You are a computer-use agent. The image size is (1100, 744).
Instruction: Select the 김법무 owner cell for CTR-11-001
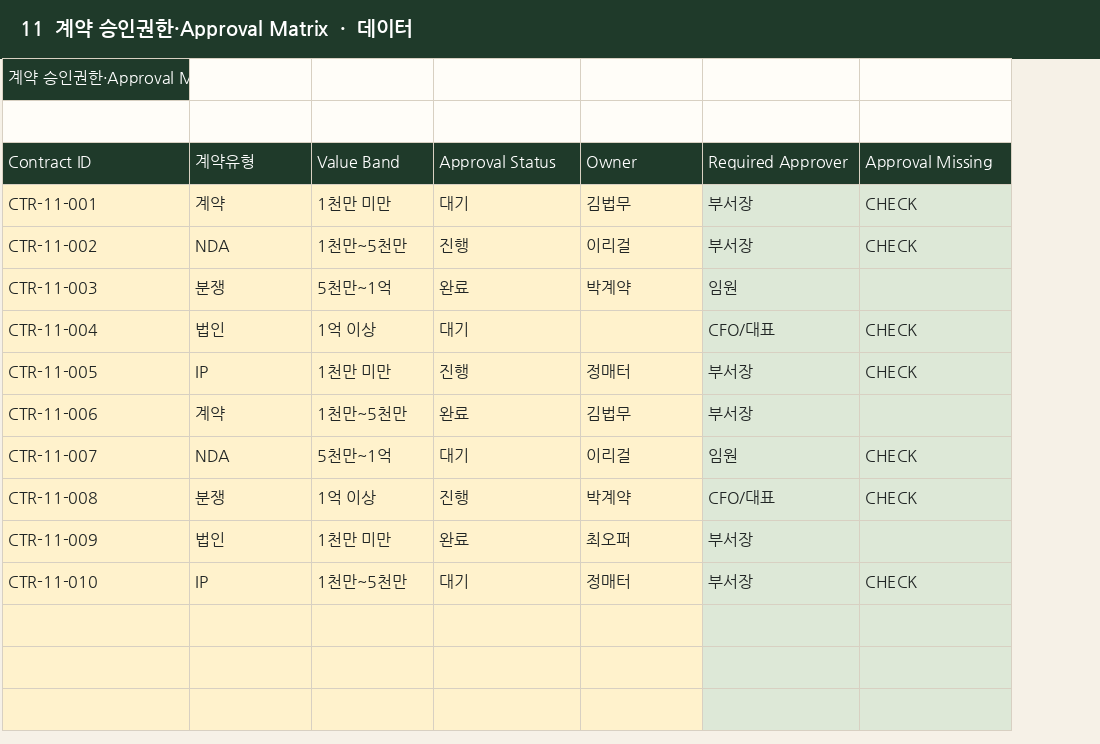(x=641, y=205)
